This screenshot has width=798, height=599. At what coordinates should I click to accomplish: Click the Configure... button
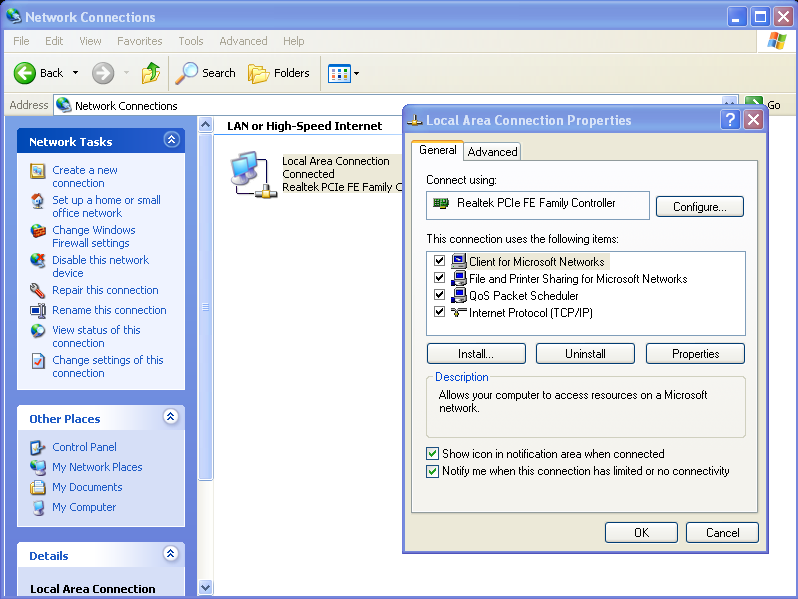pyautogui.click(x=700, y=207)
